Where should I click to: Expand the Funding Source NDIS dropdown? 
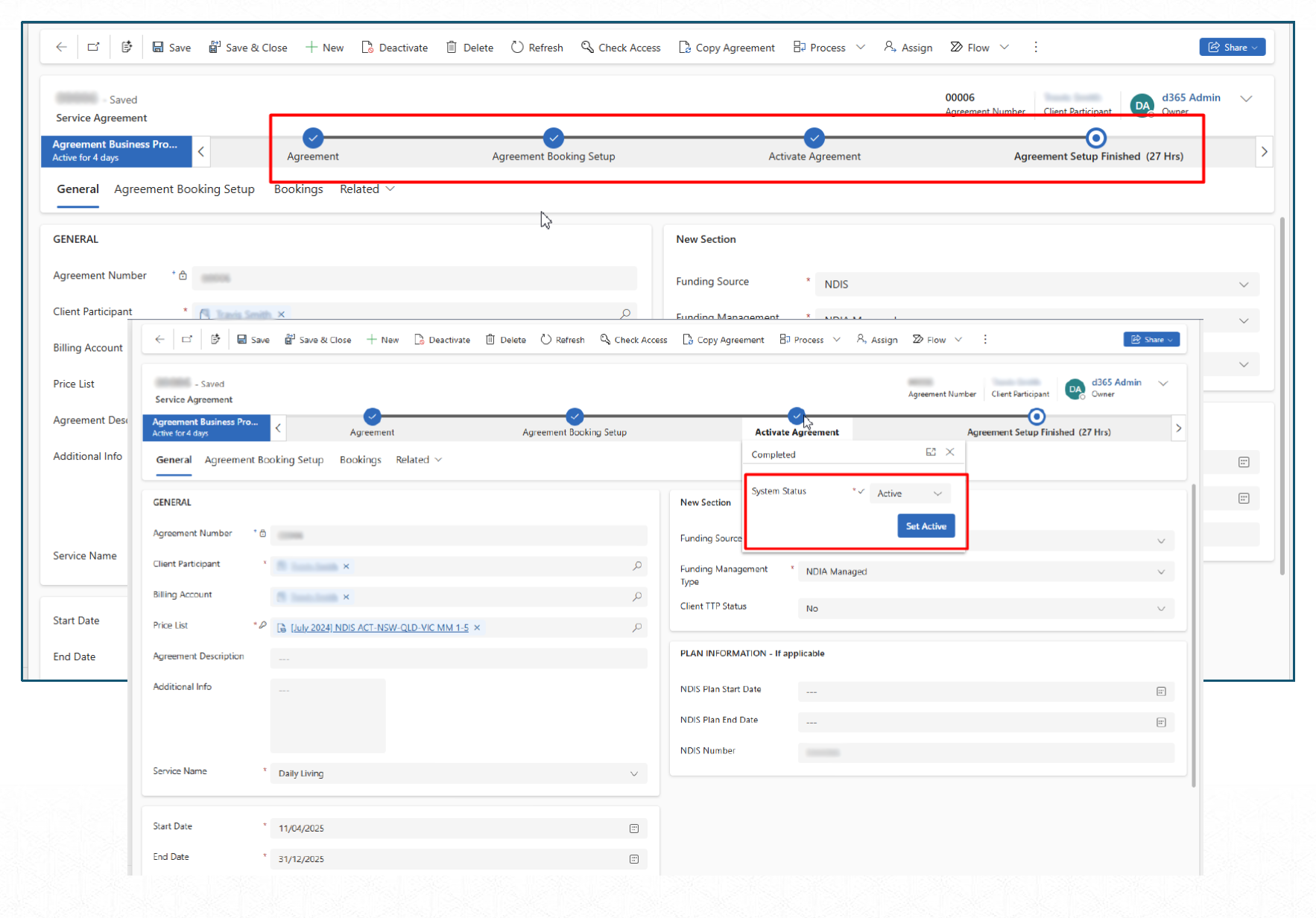pos(1036,284)
